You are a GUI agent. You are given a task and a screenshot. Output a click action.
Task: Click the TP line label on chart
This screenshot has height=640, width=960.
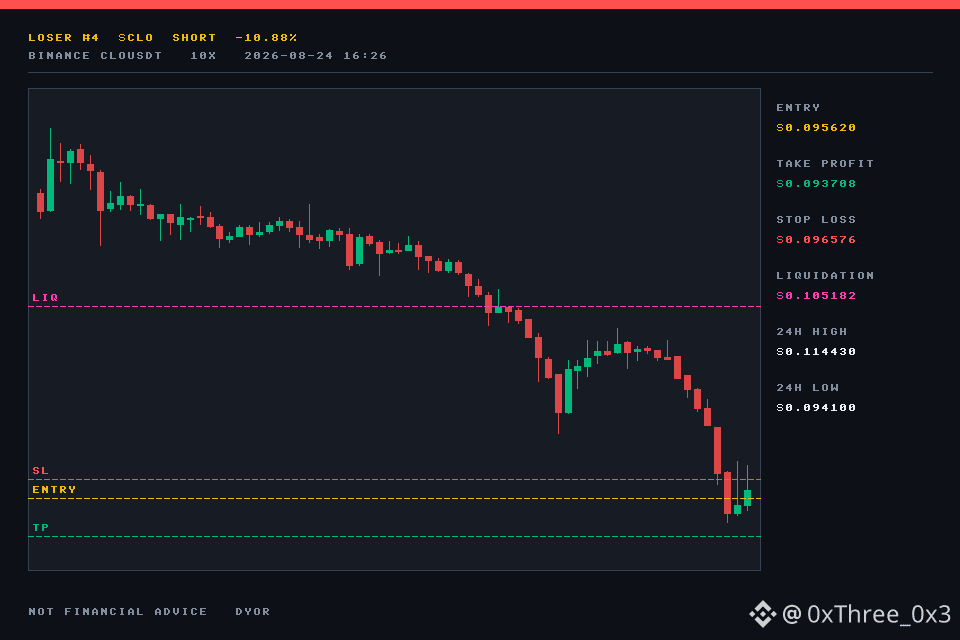[x=40, y=528]
